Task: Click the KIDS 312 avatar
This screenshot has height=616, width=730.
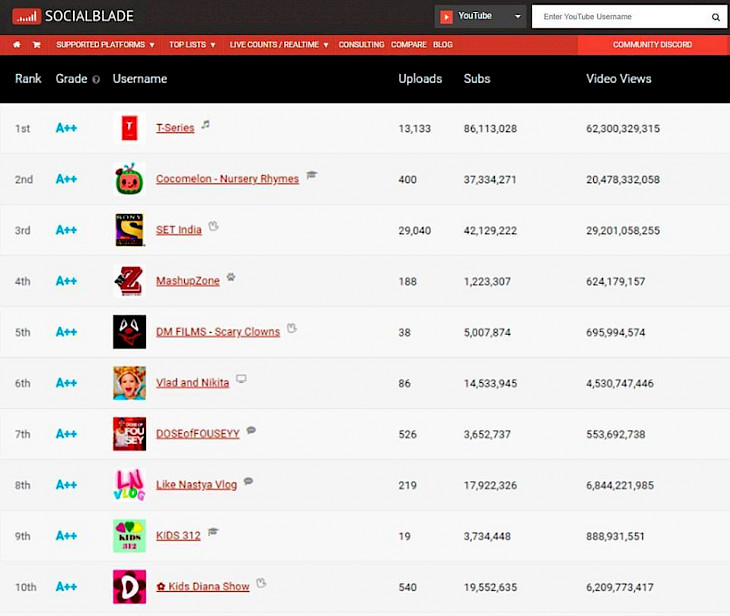Action: (x=129, y=535)
